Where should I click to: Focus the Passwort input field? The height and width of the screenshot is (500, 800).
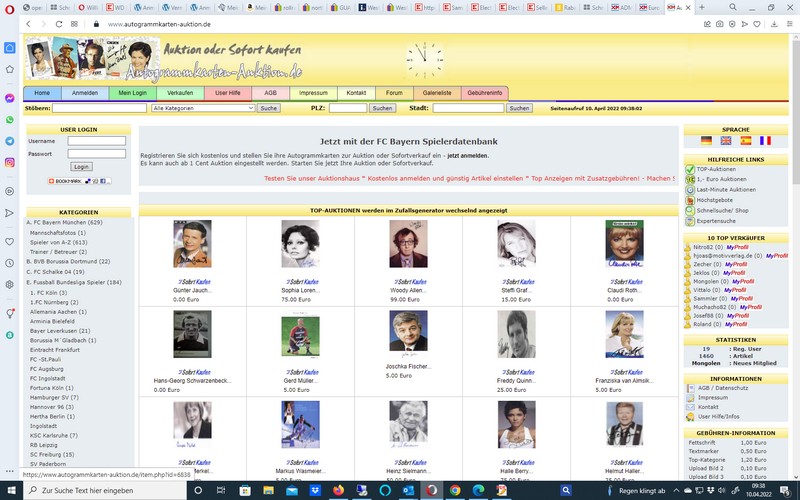96,154
